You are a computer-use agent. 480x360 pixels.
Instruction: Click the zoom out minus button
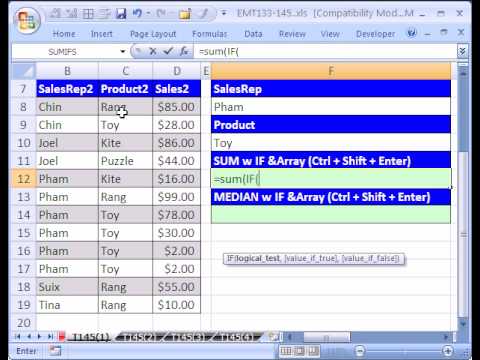(360, 351)
